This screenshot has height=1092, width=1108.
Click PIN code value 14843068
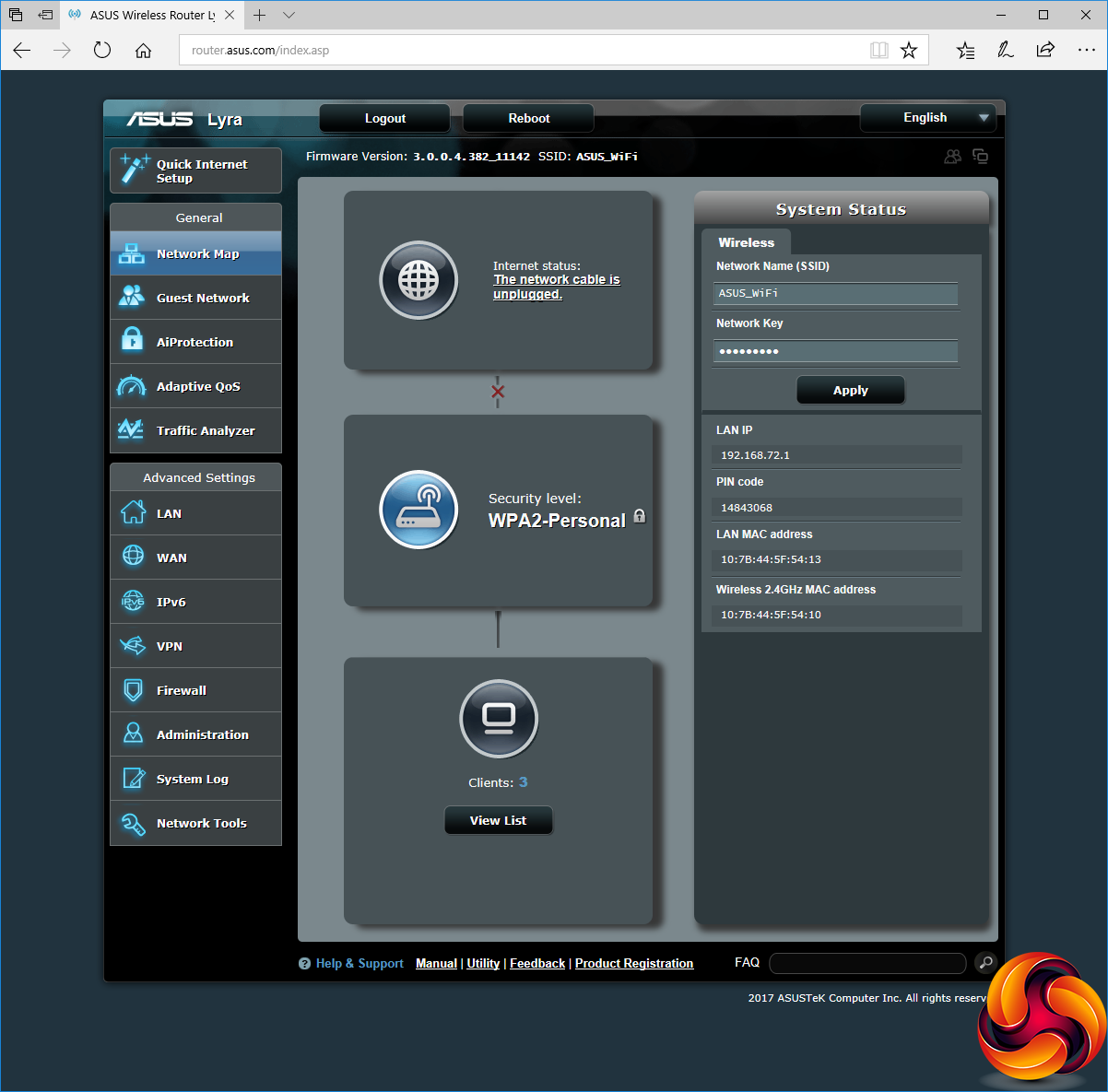(x=747, y=508)
